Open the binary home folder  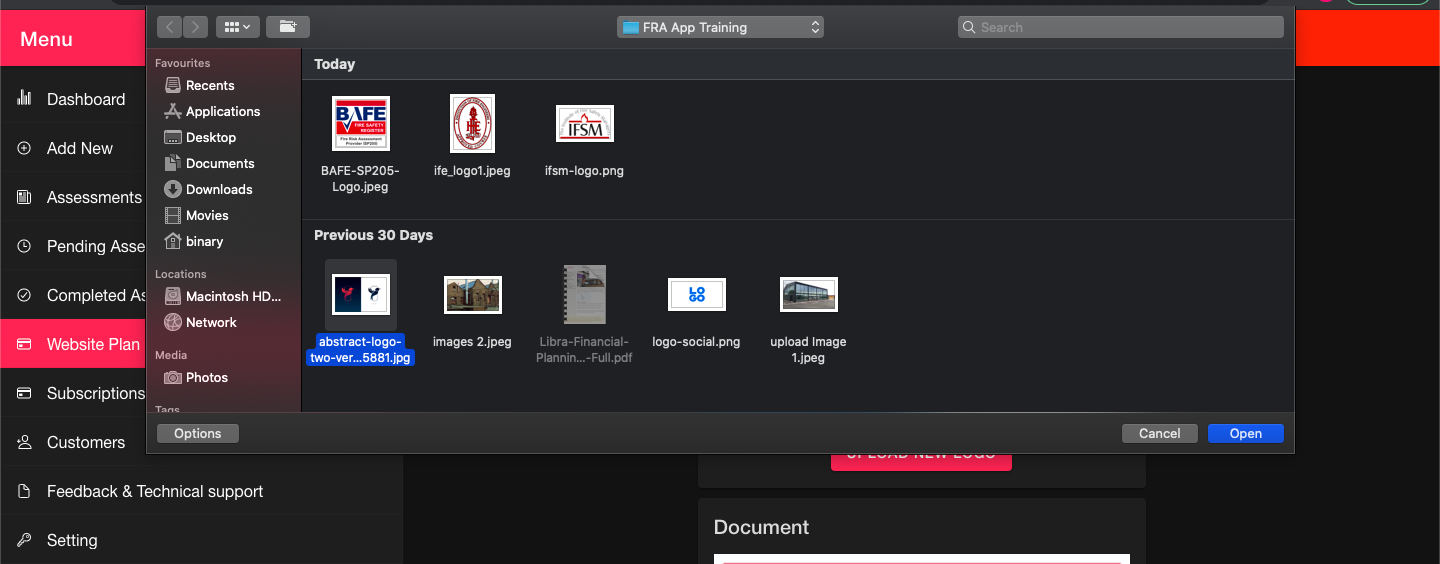tap(204, 241)
